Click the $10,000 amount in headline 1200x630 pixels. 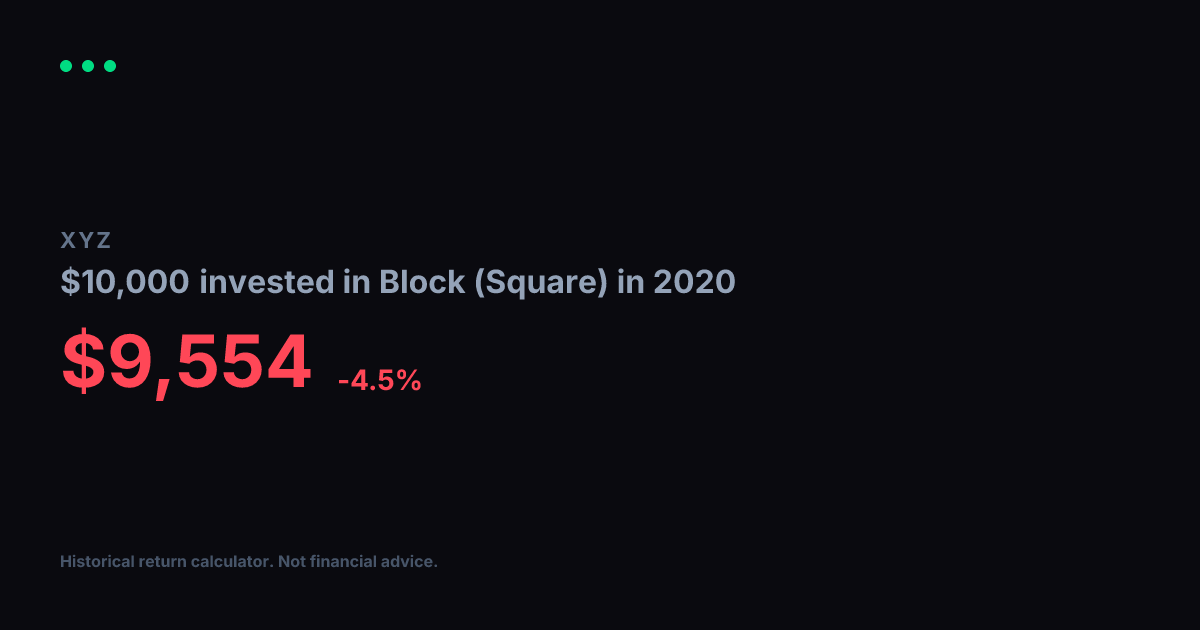tap(125, 283)
